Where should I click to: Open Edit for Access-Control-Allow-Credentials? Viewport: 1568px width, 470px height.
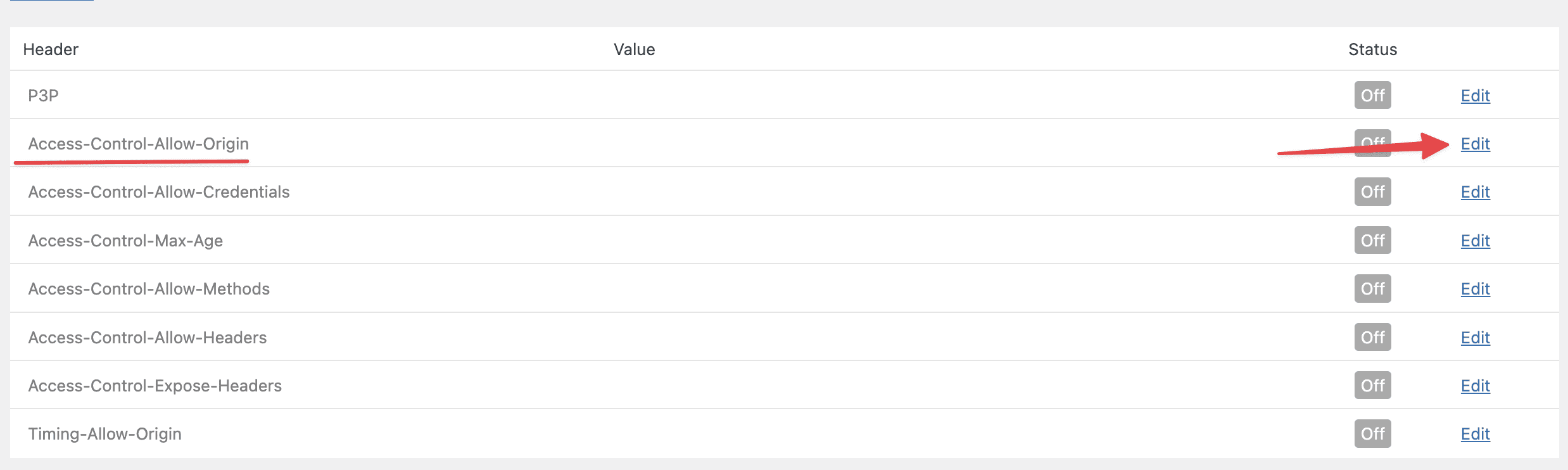coord(1475,192)
